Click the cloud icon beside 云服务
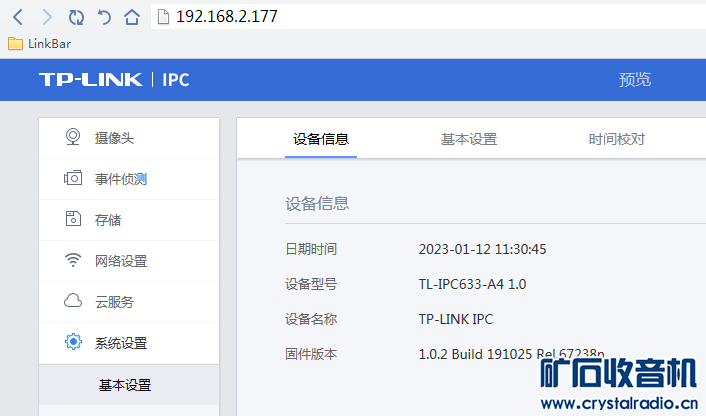 click(x=73, y=301)
